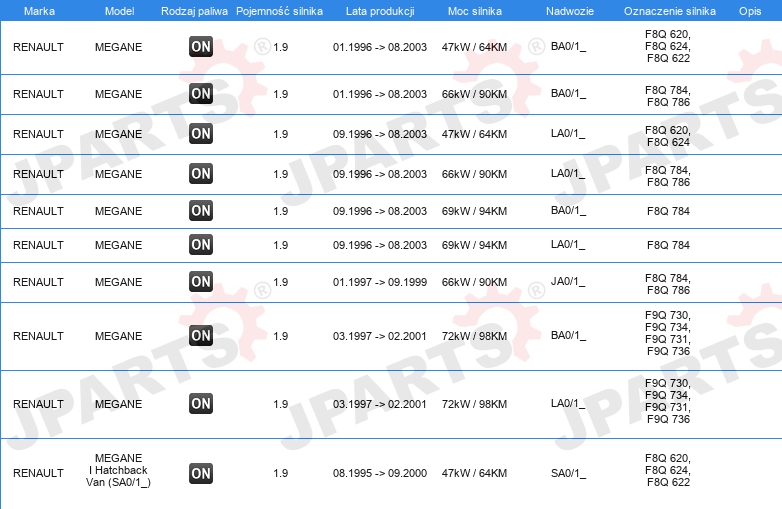Screen dimensions: 782x509
Task: Click the ON icon in the SA0/1_ Hatchback Van row
Action: pyautogui.click(x=201, y=473)
